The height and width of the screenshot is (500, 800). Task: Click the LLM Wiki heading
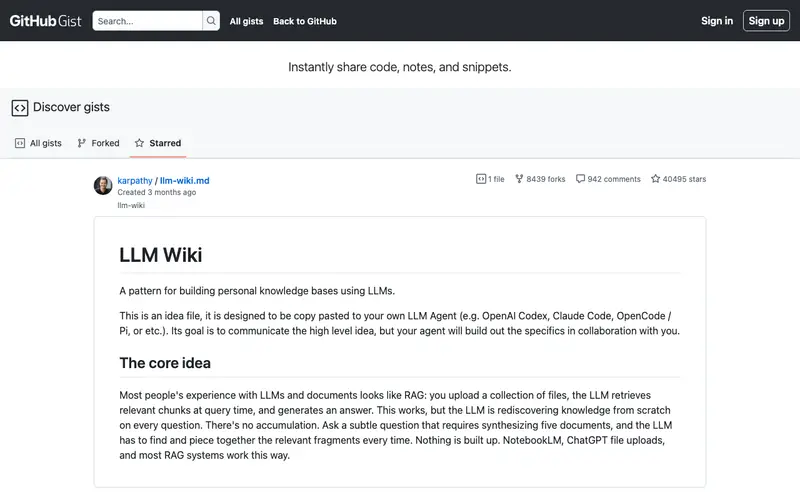point(161,255)
